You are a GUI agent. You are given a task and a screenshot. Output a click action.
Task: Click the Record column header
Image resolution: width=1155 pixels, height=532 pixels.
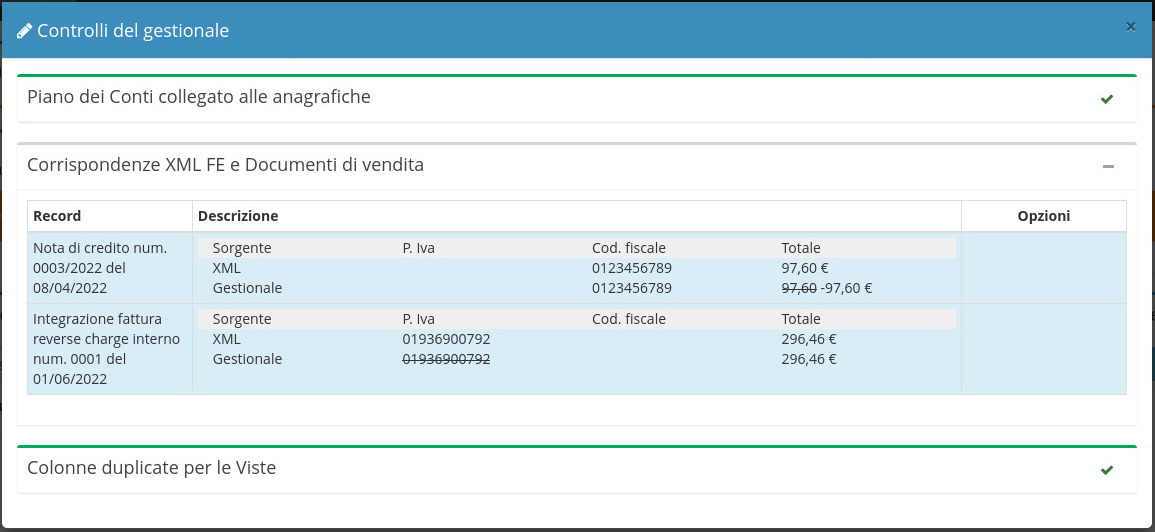pos(57,216)
